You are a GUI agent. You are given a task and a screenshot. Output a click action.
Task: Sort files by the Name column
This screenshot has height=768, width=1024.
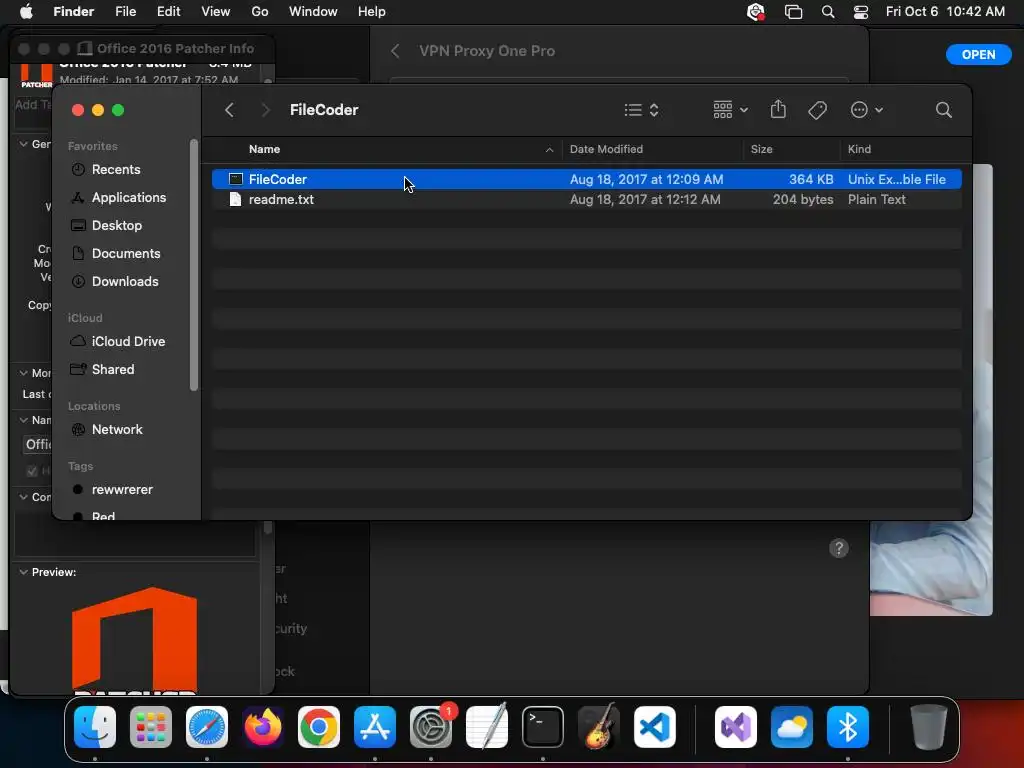(x=264, y=149)
